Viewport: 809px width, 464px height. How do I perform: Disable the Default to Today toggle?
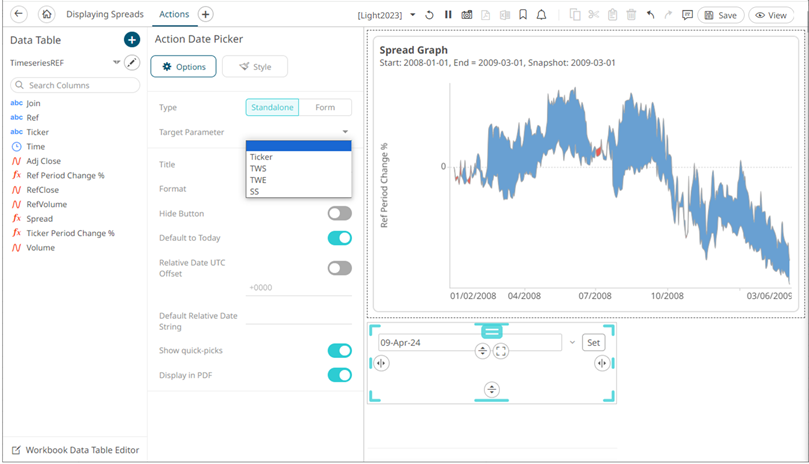(339, 238)
